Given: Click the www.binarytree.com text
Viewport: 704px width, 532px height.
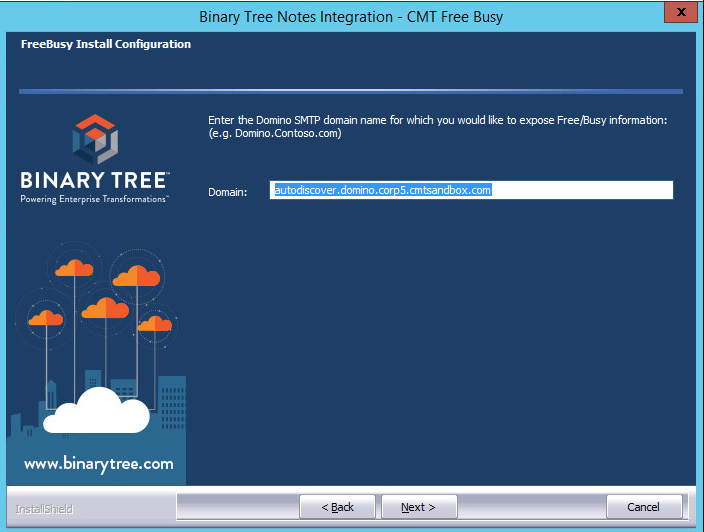Looking at the screenshot, I should pyautogui.click(x=99, y=463).
